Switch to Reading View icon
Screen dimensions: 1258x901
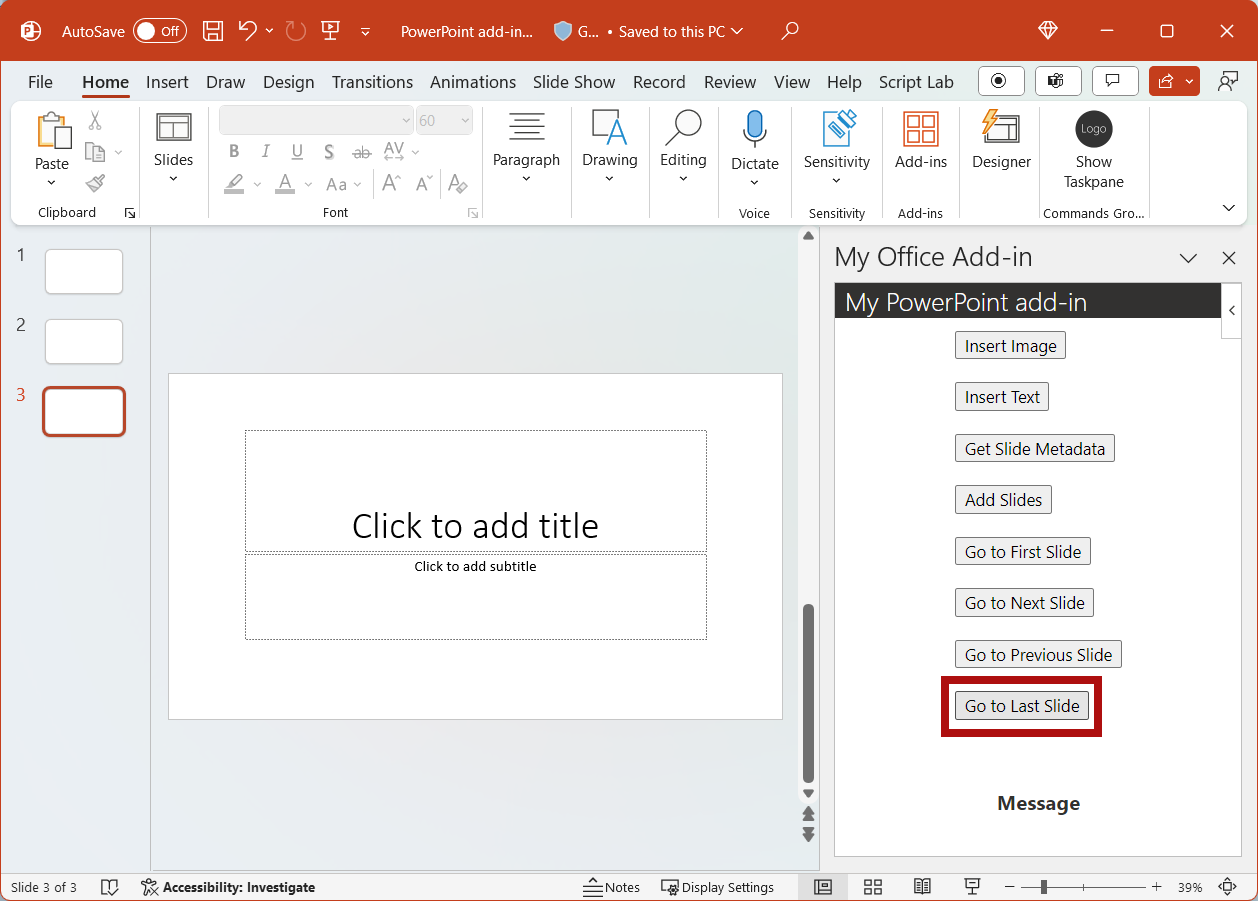[x=922, y=887]
